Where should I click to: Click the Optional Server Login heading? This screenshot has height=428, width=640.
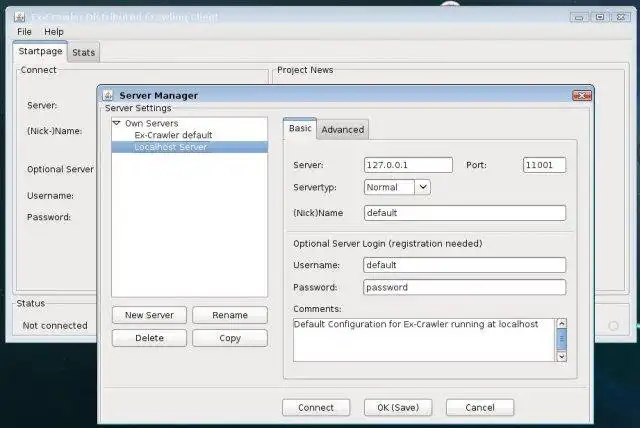pos(388,244)
